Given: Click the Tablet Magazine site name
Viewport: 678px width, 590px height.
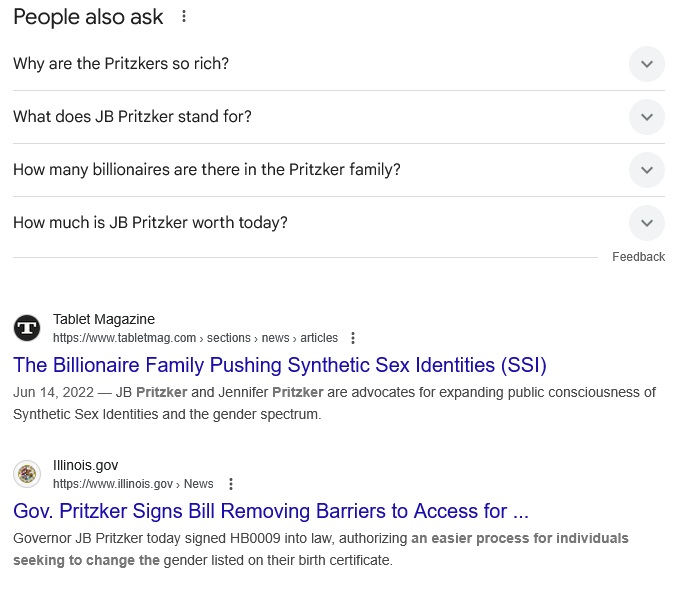Looking at the screenshot, I should [104, 319].
